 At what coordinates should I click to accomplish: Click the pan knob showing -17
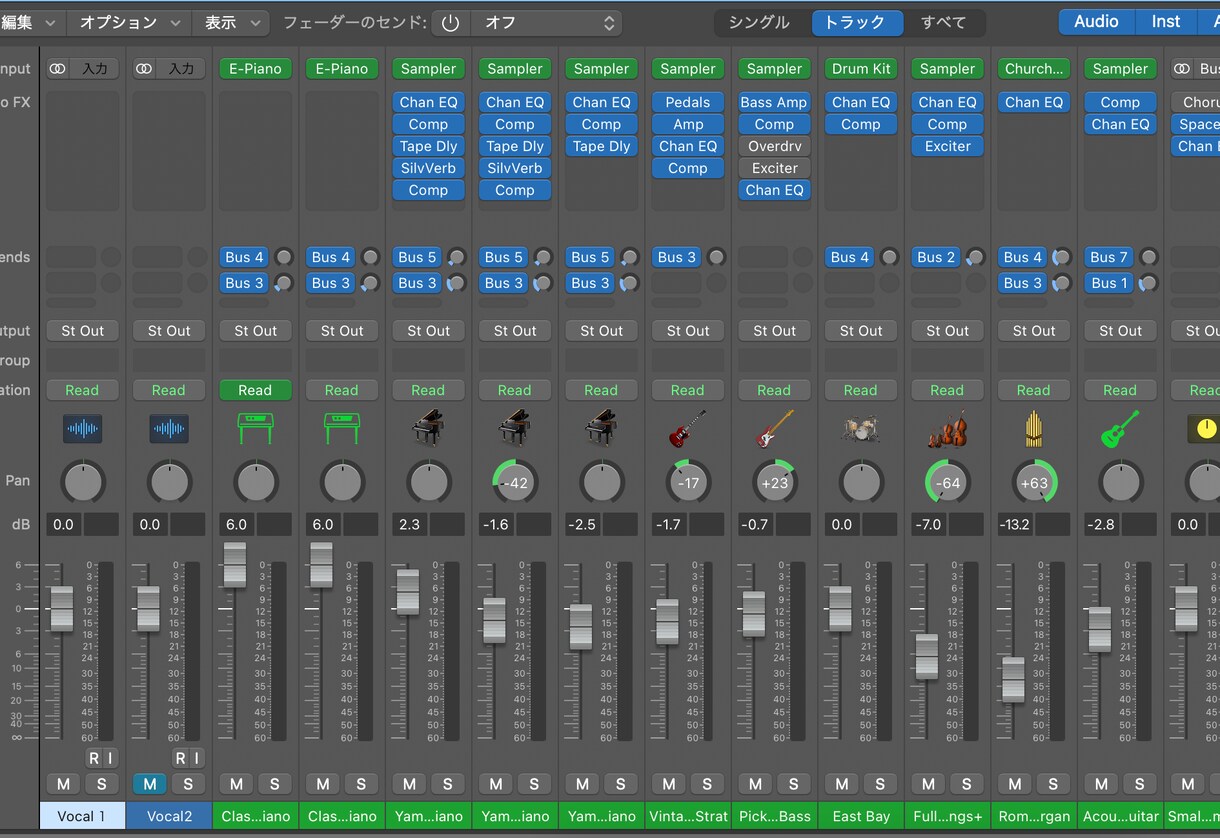point(688,482)
